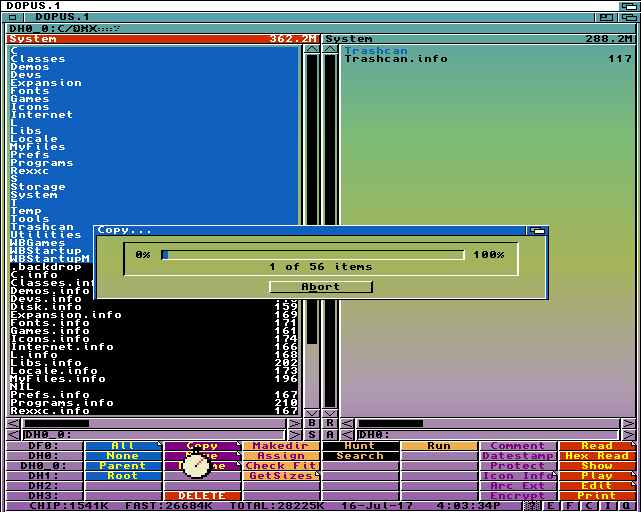Open Icon Info for selected file
641x512 pixels.
[x=518, y=476]
